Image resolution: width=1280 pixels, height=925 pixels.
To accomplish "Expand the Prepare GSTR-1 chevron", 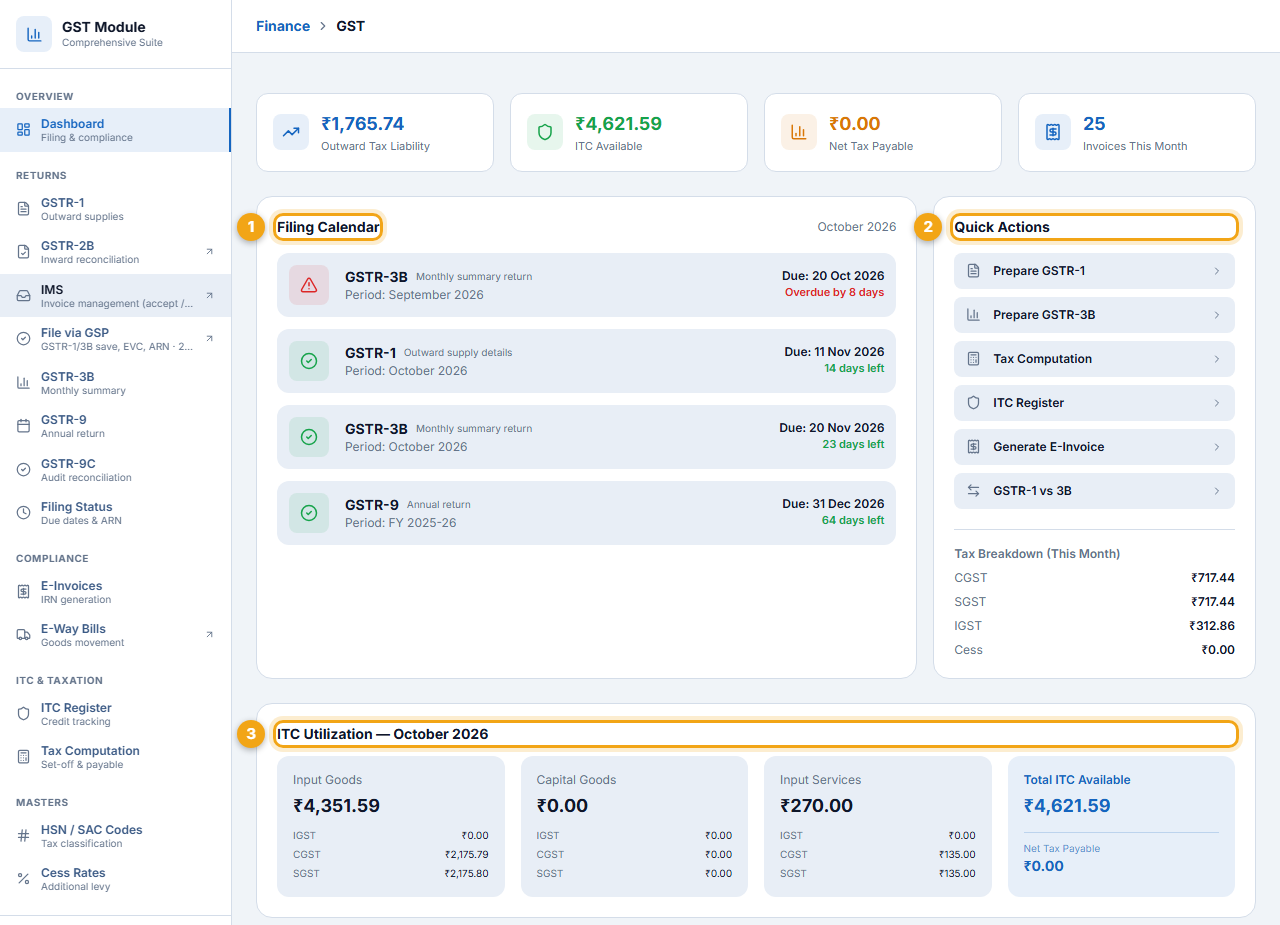I will click(1217, 271).
